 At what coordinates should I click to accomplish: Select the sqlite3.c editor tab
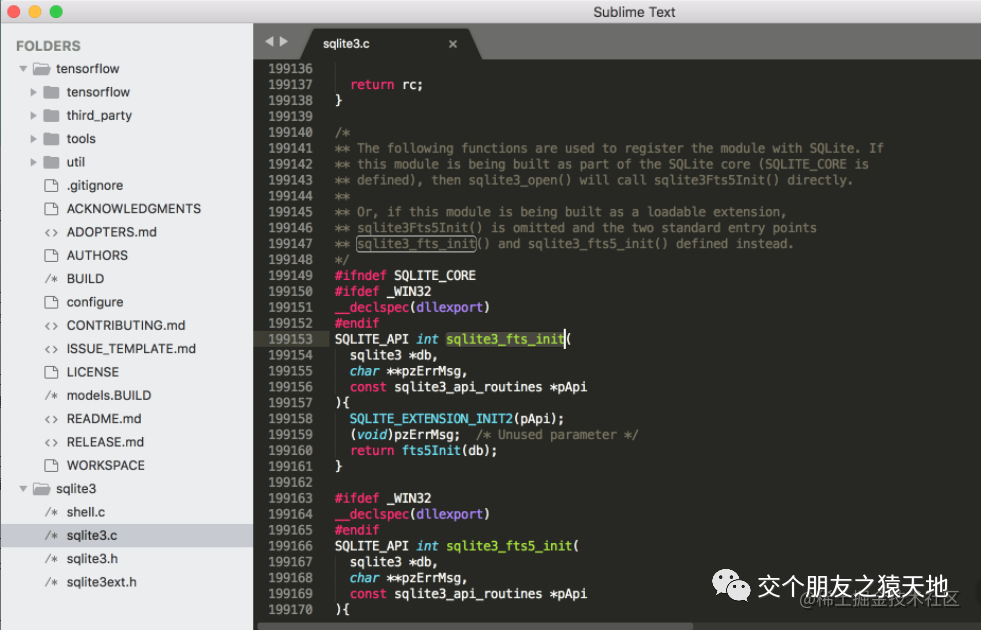click(x=391, y=44)
